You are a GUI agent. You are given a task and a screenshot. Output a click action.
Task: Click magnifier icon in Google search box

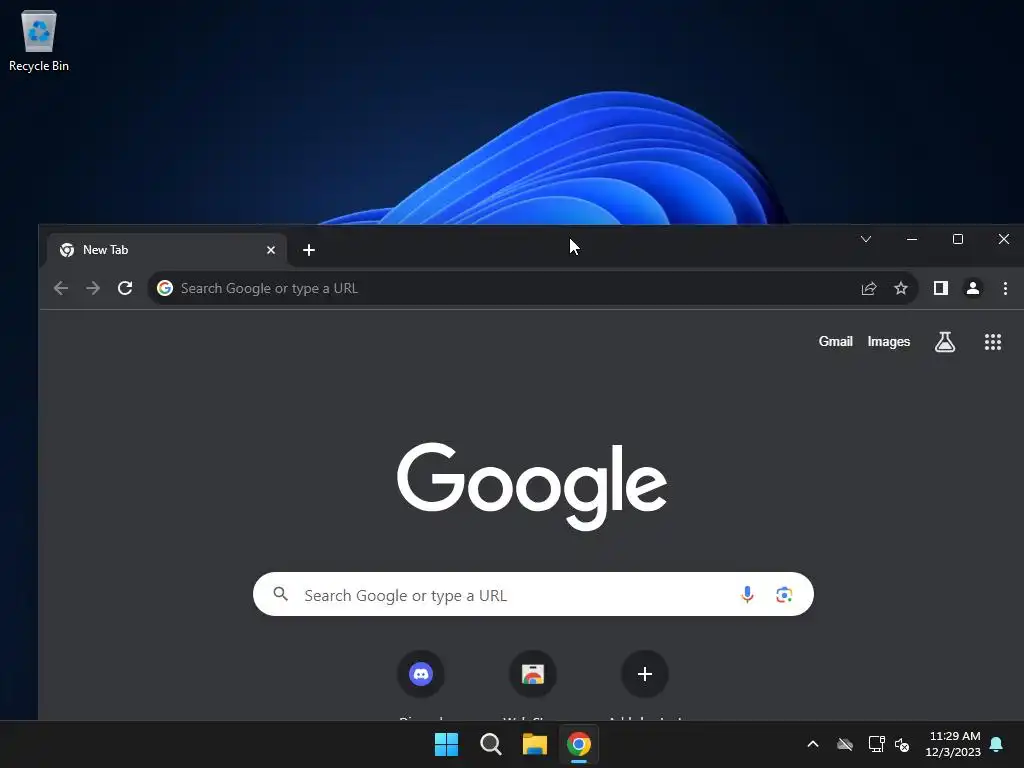(x=281, y=594)
